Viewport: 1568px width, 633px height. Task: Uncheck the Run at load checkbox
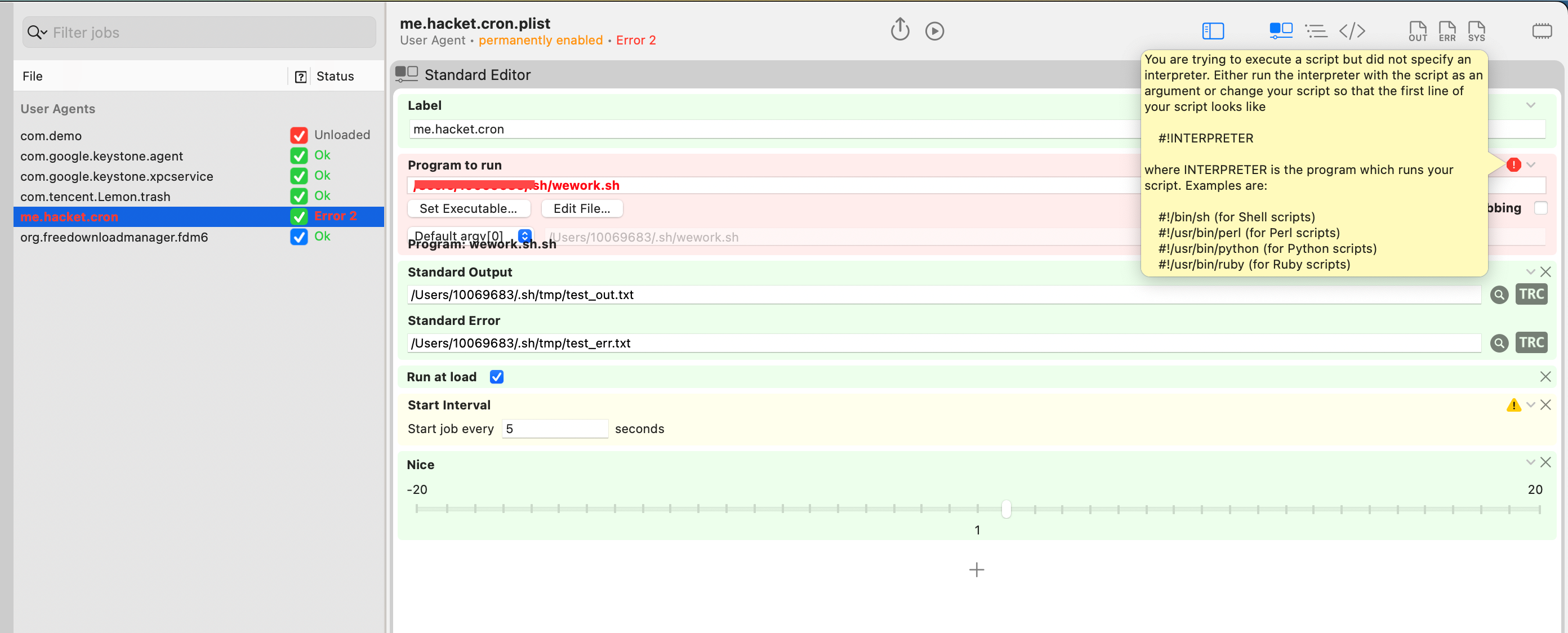(497, 377)
